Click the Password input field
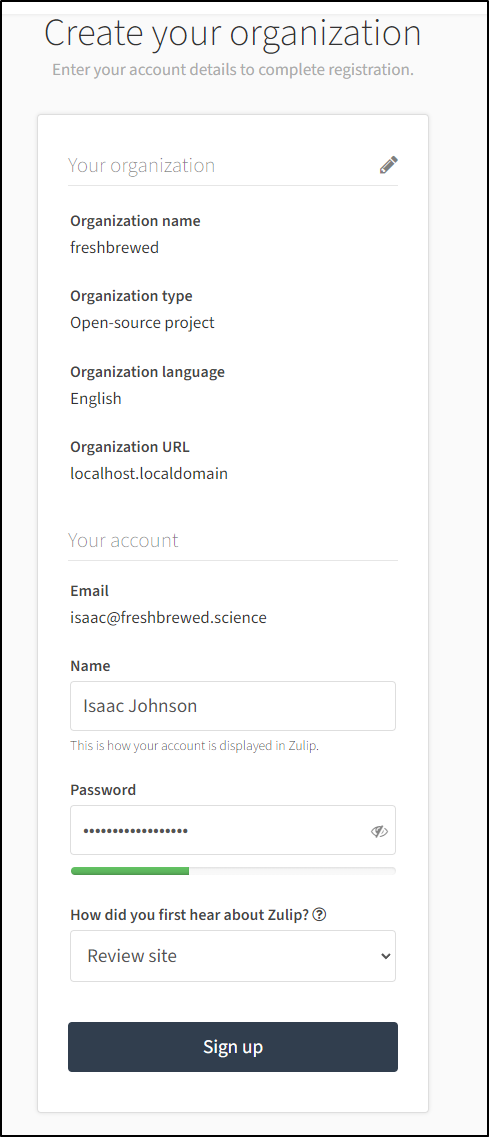 click(x=233, y=830)
